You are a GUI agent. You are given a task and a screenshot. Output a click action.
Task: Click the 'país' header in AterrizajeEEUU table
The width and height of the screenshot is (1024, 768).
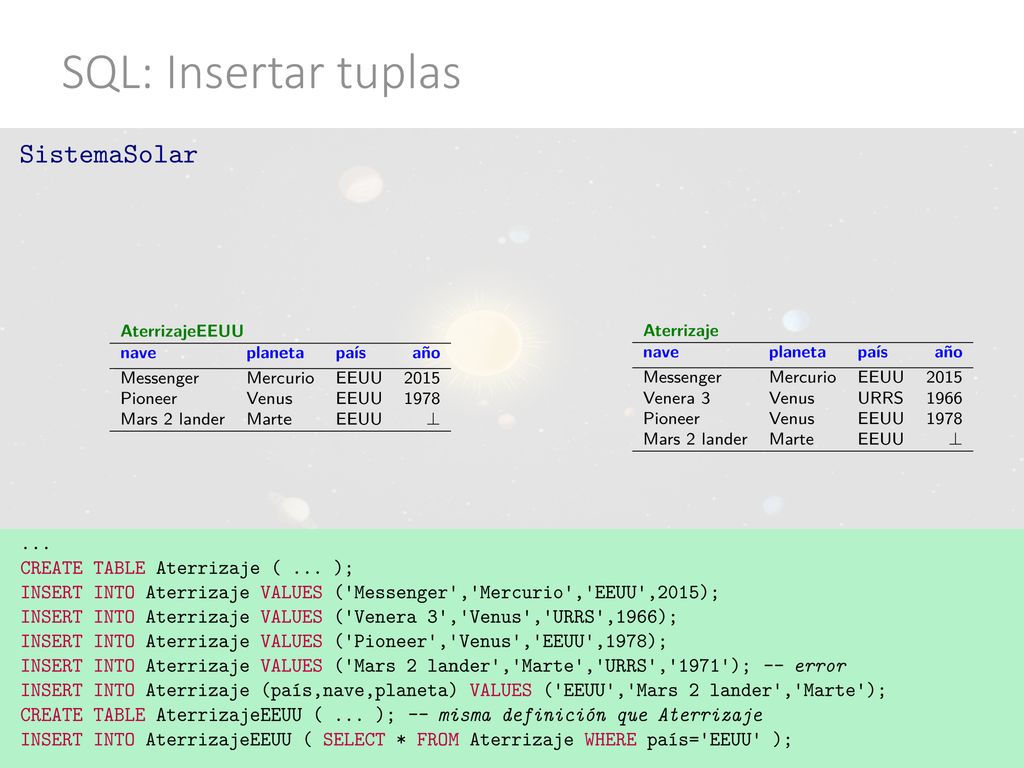tap(351, 354)
